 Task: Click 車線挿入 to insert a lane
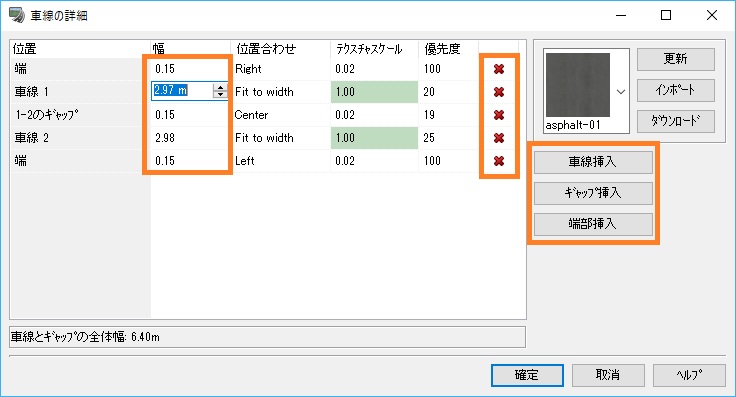(593, 162)
